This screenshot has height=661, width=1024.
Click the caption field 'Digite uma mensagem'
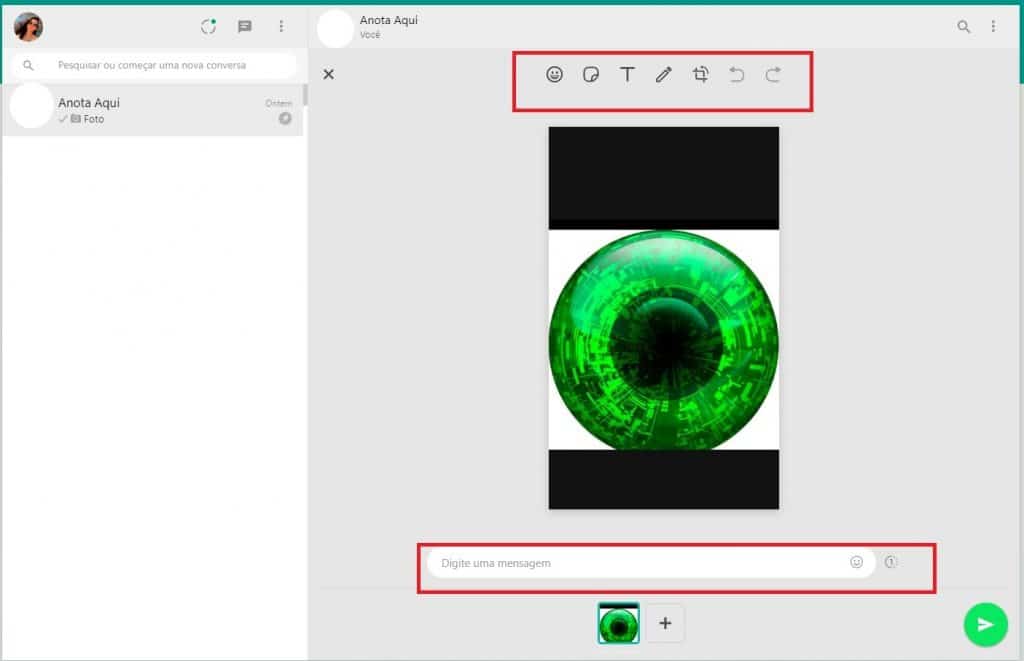pos(651,563)
